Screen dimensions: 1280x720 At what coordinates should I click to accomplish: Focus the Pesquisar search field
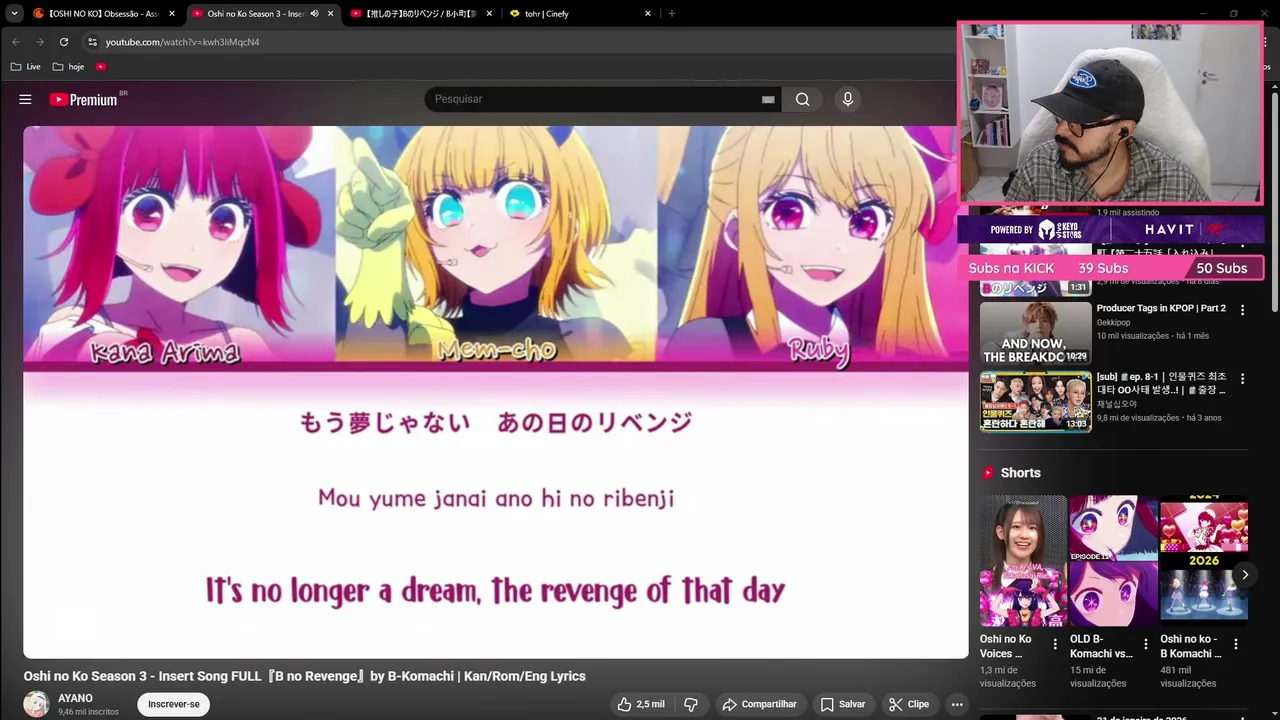pyautogui.click(x=595, y=99)
